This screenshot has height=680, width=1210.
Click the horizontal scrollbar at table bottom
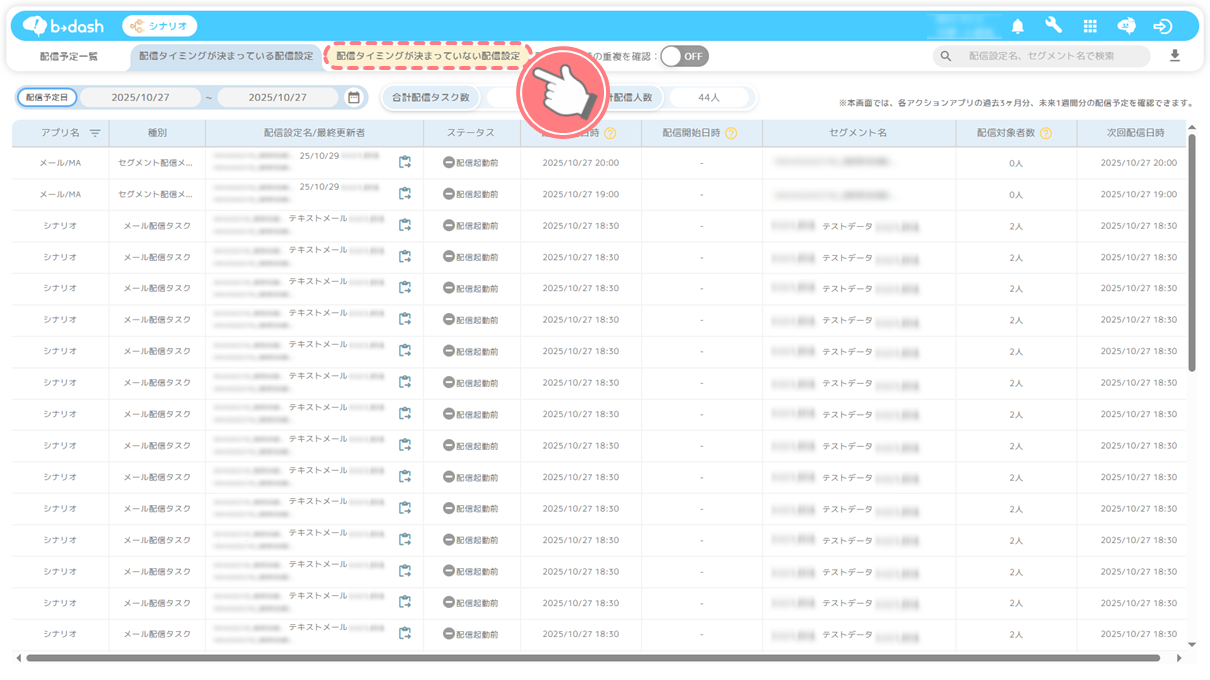point(592,658)
